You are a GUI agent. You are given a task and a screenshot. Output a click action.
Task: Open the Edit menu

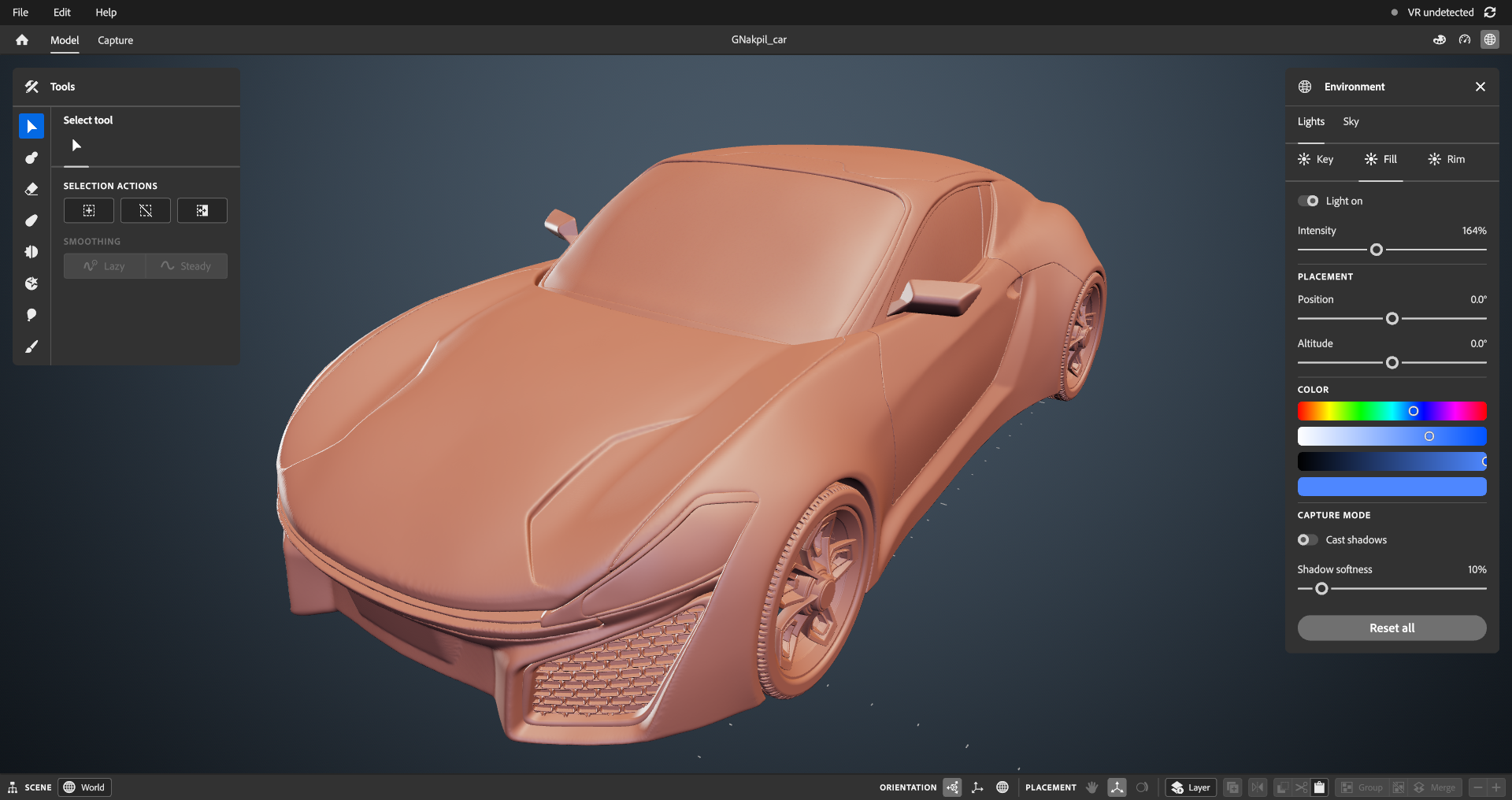[x=62, y=13]
